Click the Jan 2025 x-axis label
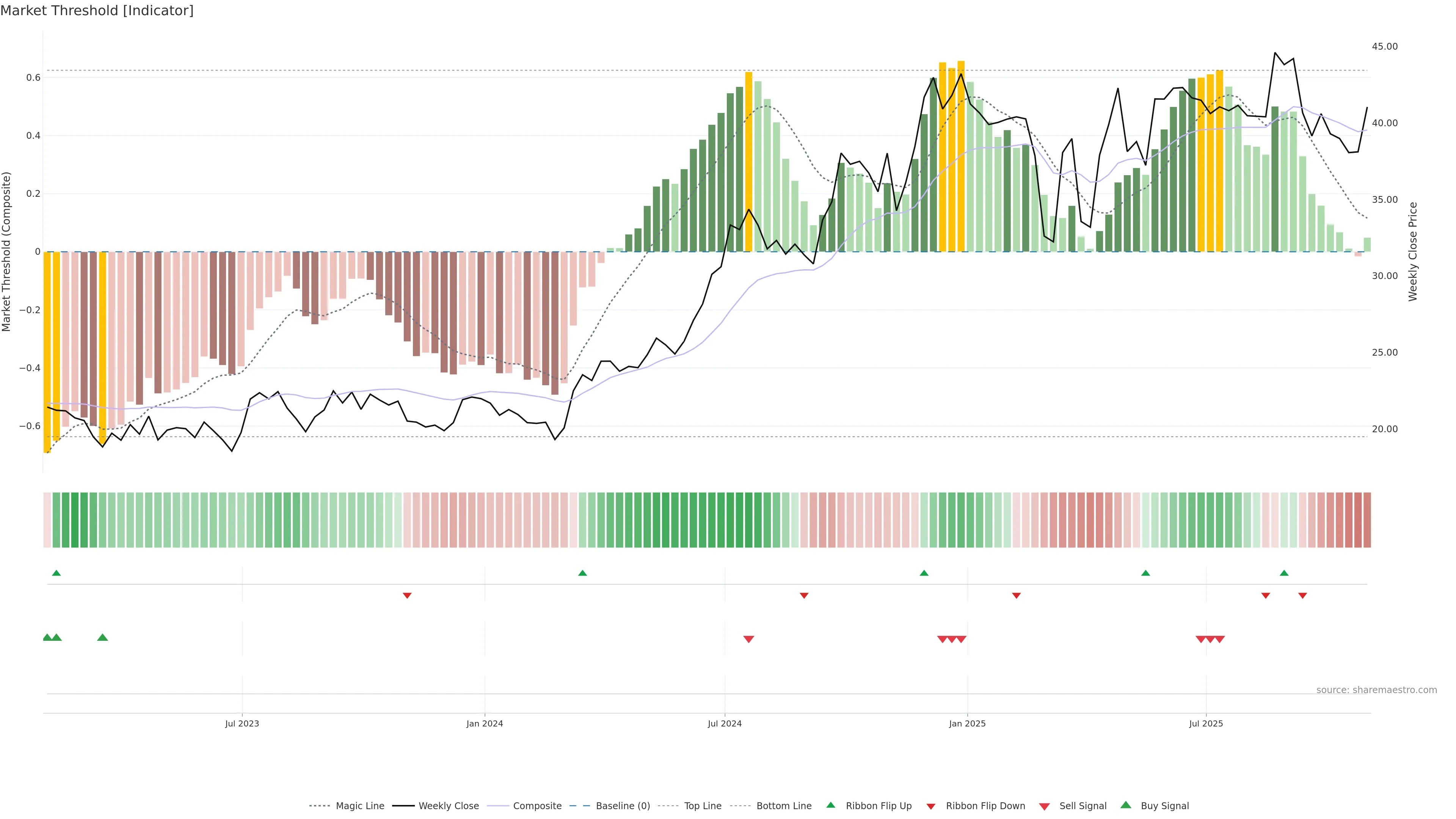Screen dimensions: 1456x819 click(x=967, y=723)
